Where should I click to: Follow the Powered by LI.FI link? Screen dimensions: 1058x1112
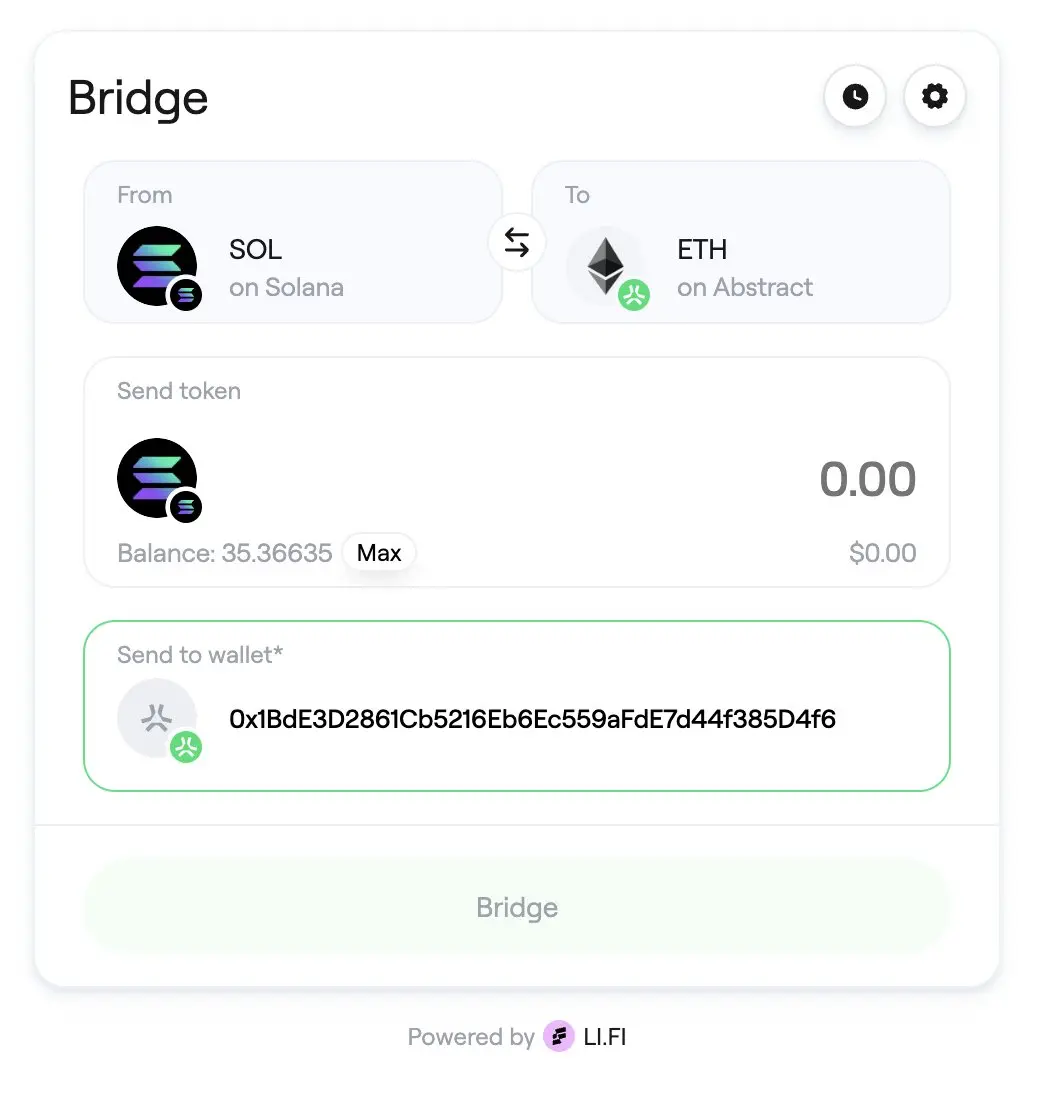tap(517, 1037)
